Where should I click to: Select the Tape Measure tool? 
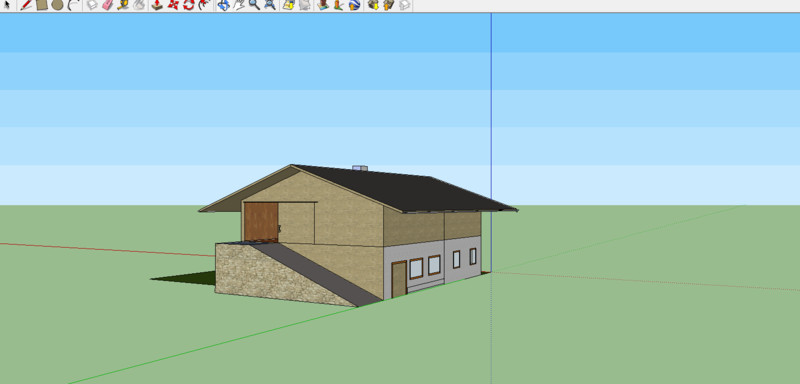click(x=123, y=5)
